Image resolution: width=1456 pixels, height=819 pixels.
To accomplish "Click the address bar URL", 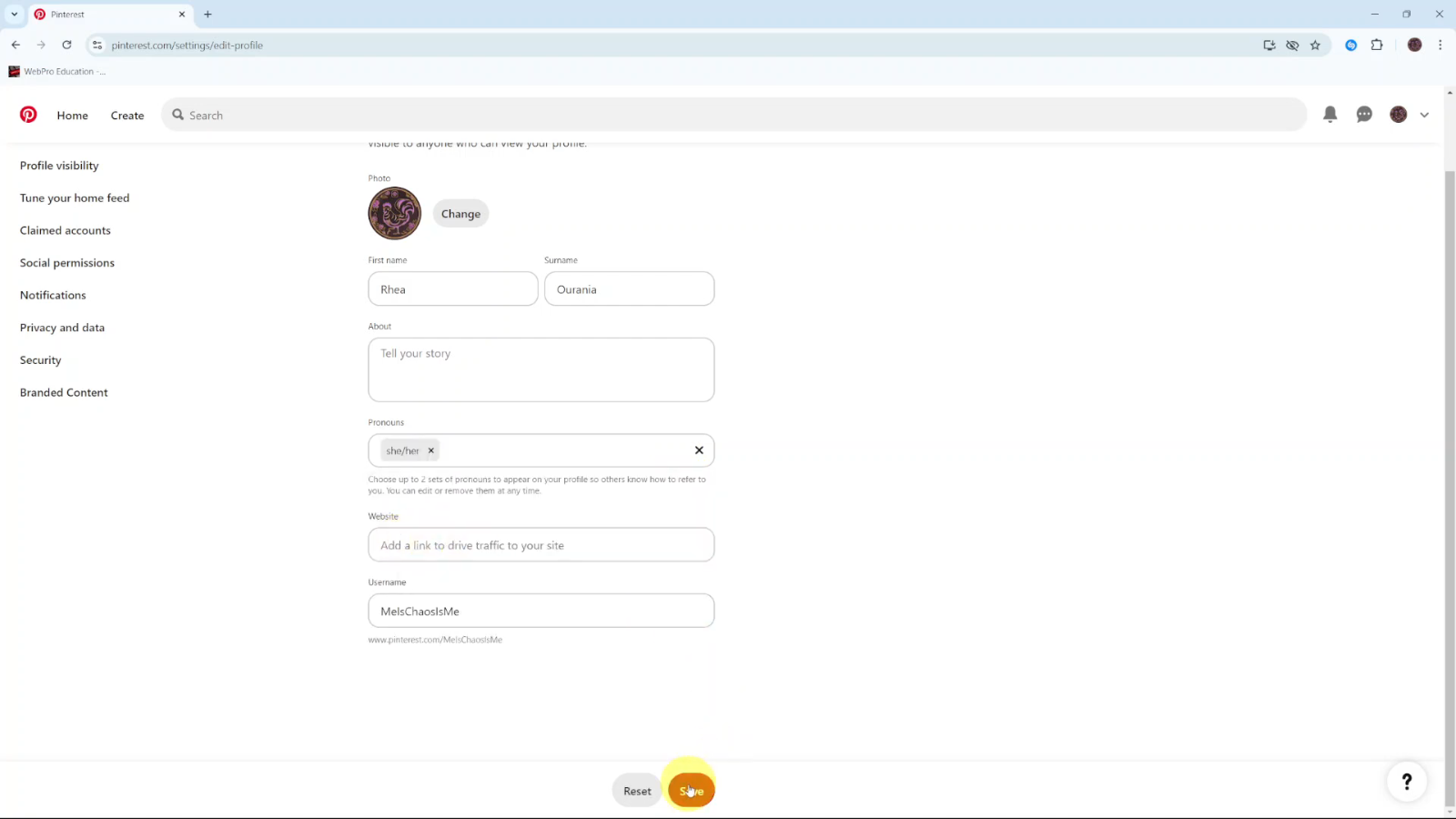I will tap(187, 45).
